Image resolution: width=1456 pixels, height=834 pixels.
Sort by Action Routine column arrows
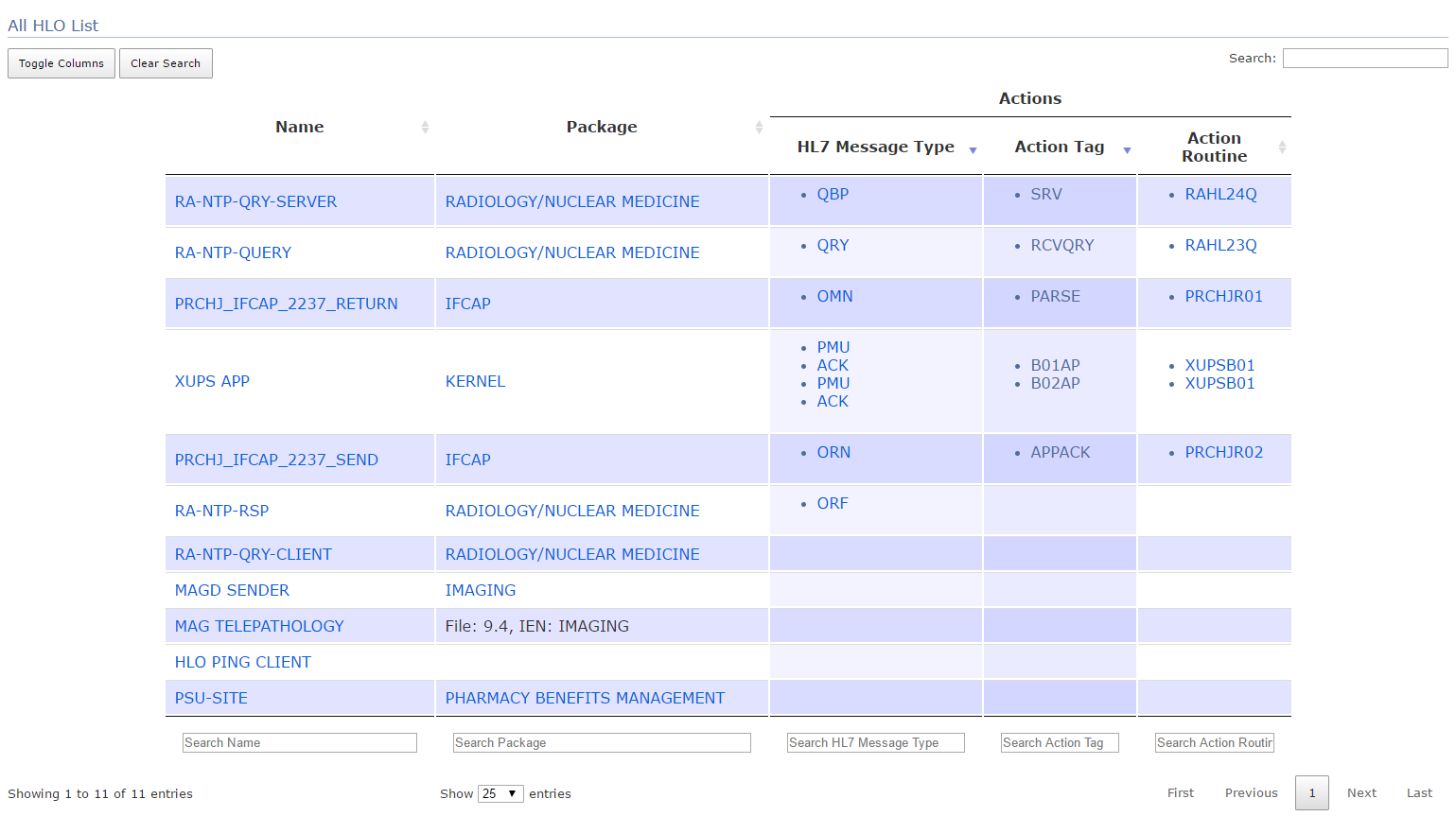1282,148
